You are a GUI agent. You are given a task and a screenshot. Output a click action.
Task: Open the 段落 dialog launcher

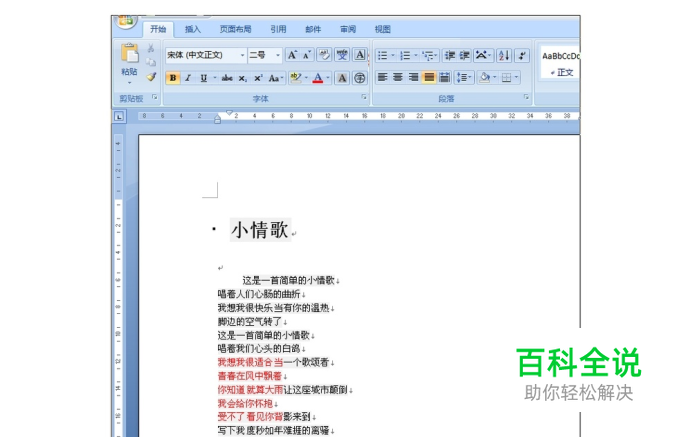coord(526,97)
